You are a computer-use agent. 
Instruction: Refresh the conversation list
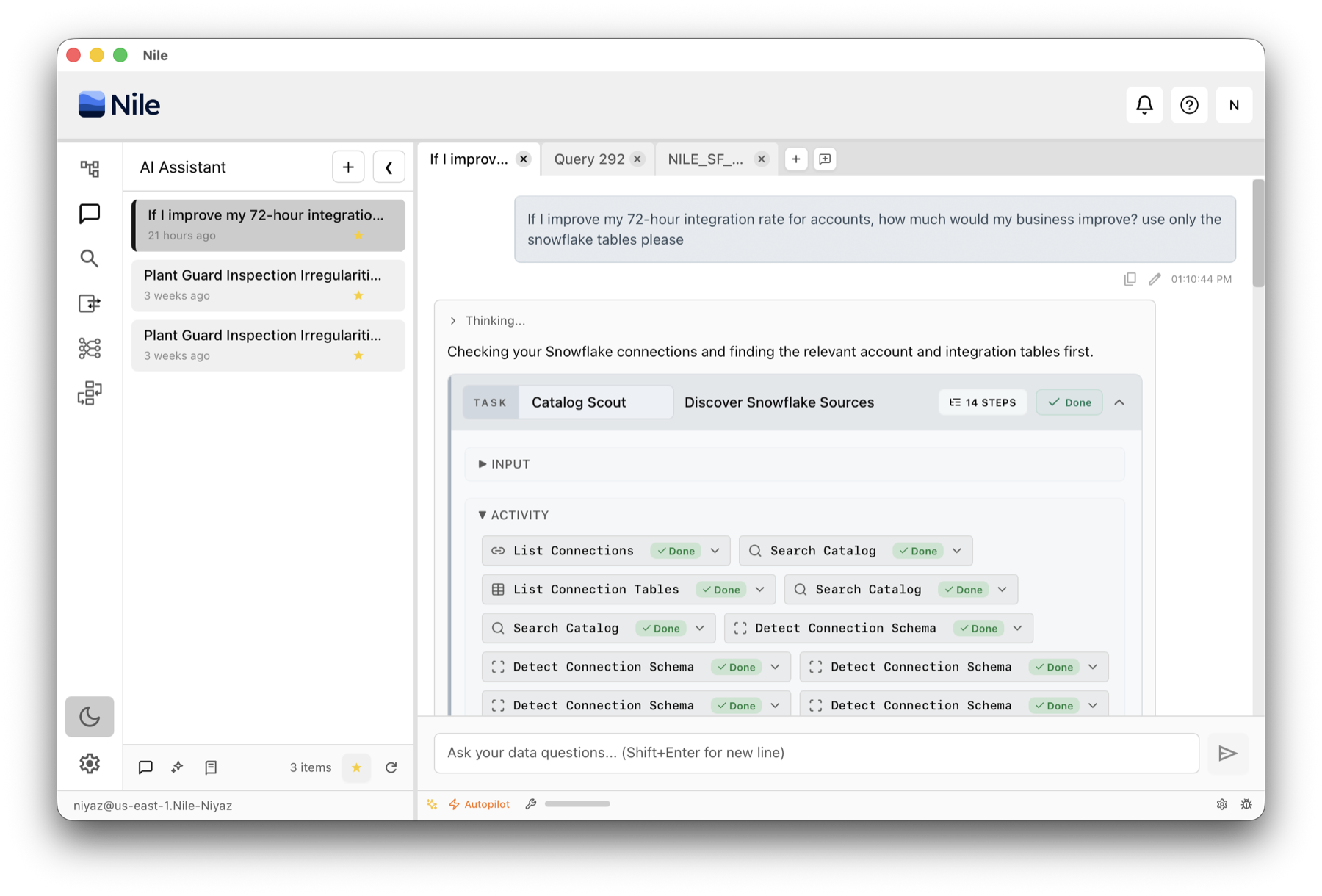click(x=391, y=767)
